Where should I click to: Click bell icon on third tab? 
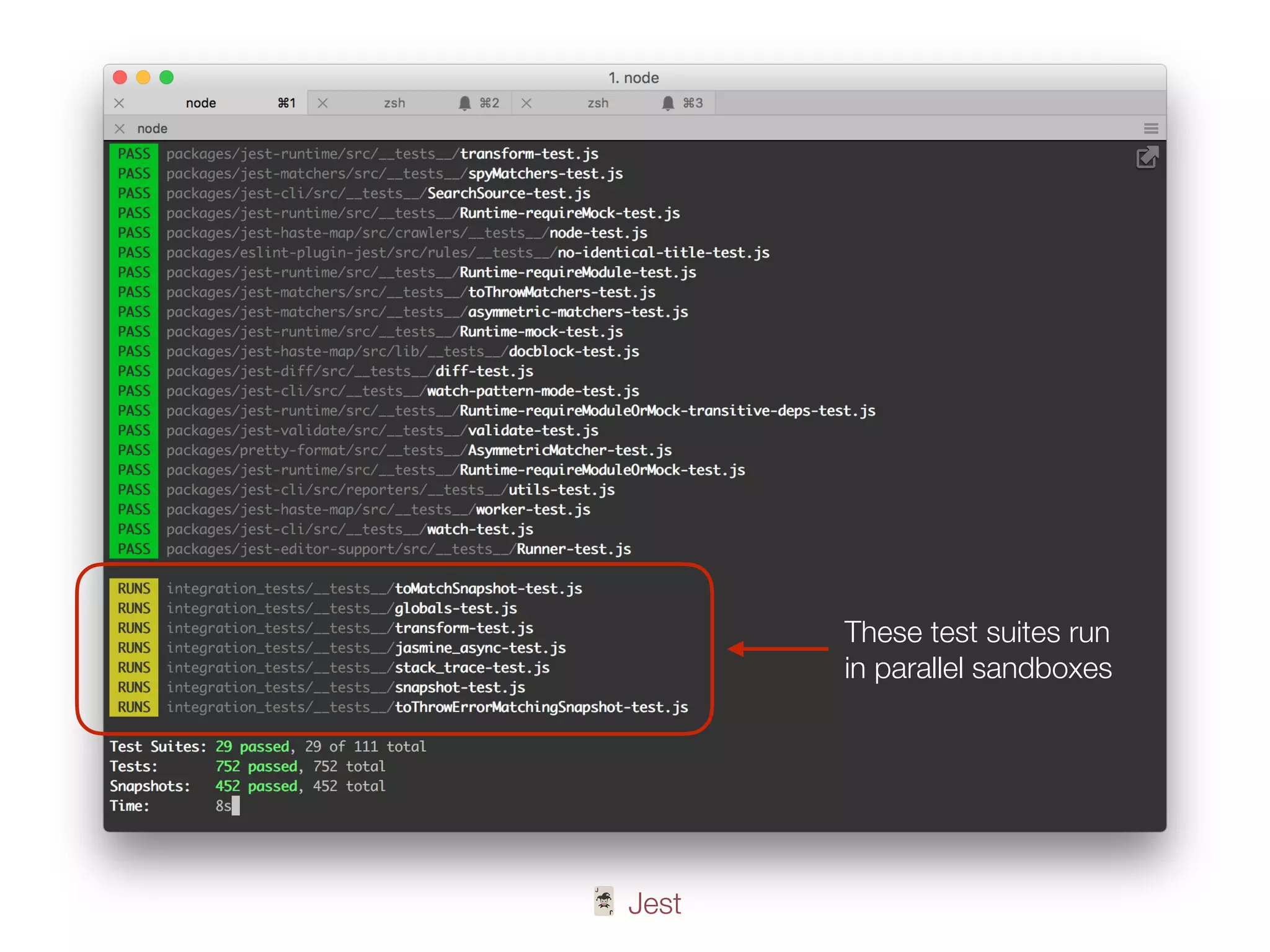(668, 103)
